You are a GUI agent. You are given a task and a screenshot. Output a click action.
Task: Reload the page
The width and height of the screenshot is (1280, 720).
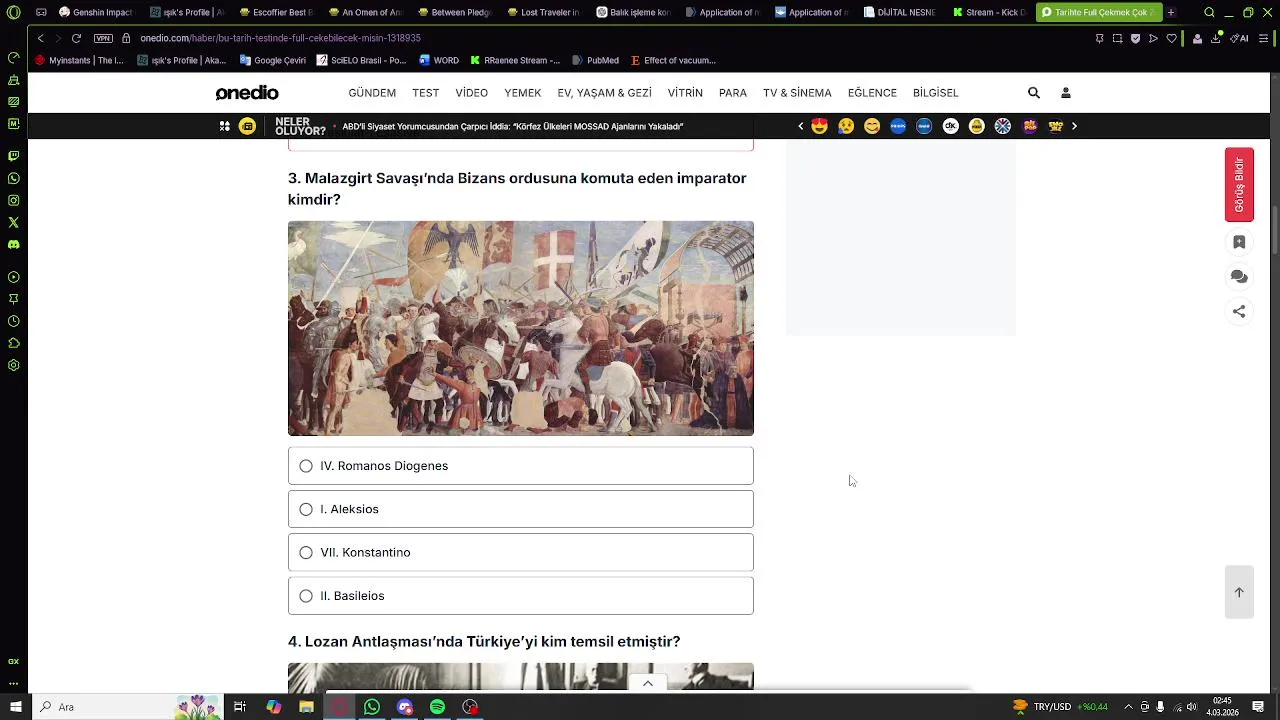coord(76,38)
